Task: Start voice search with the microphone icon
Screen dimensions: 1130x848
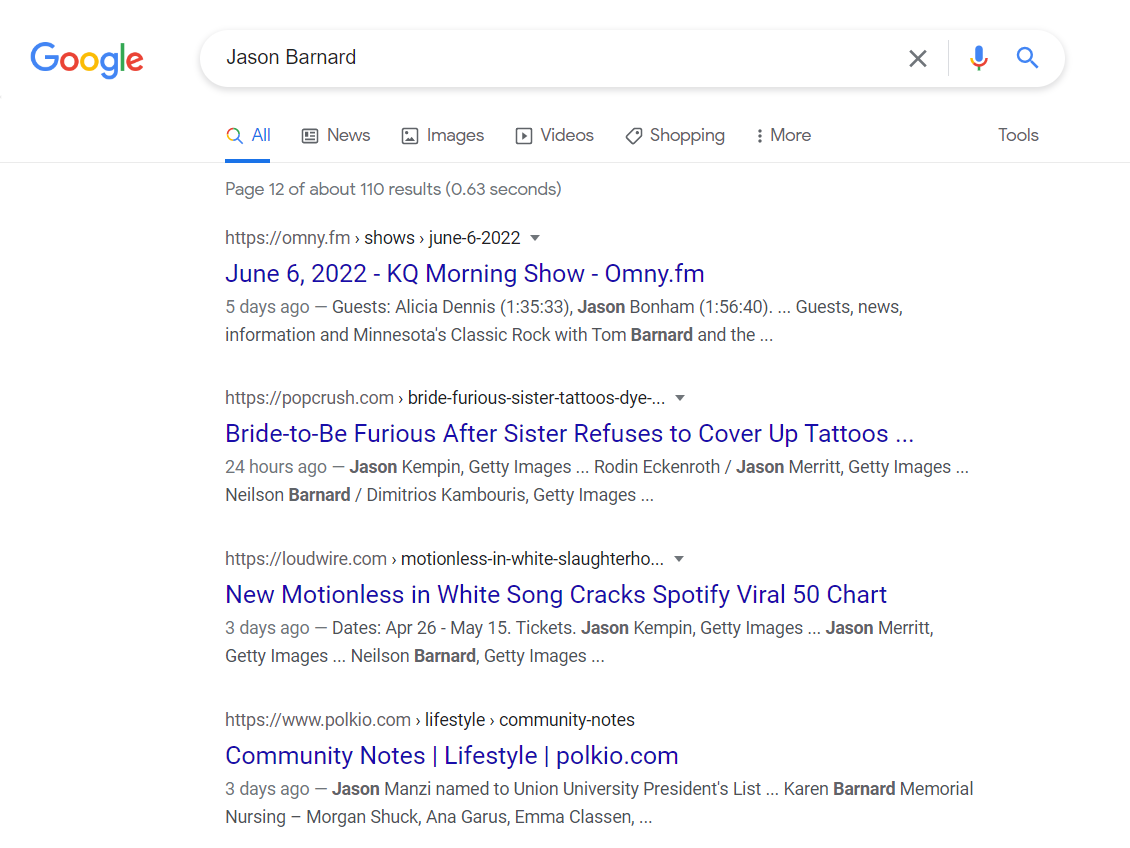Action: click(978, 58)
